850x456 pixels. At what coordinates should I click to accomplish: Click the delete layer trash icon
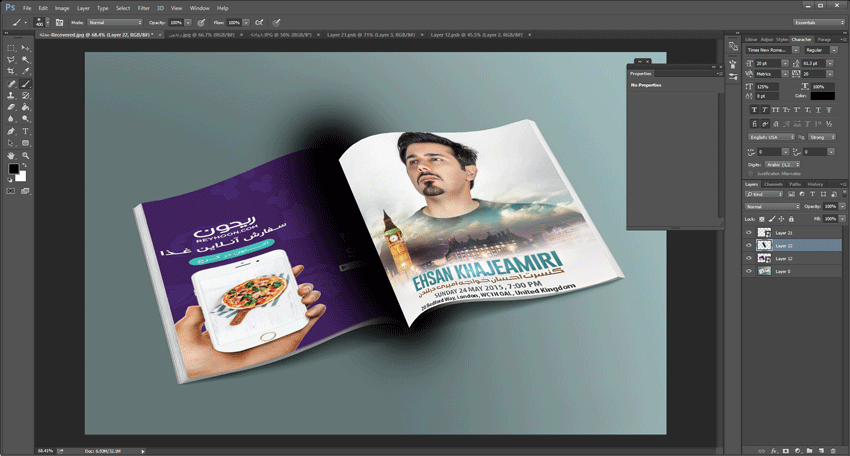click(x=833, y=451)
